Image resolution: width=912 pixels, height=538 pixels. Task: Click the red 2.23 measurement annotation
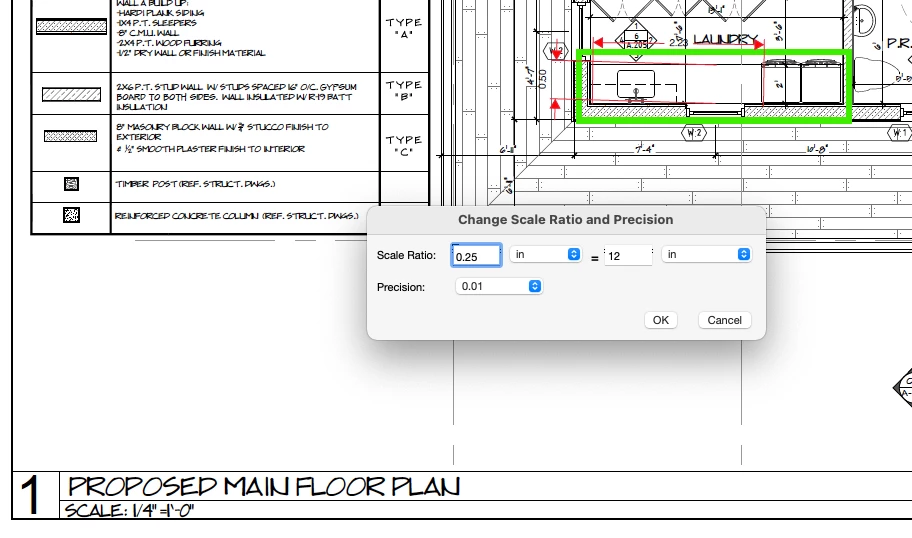click(678, 42)
